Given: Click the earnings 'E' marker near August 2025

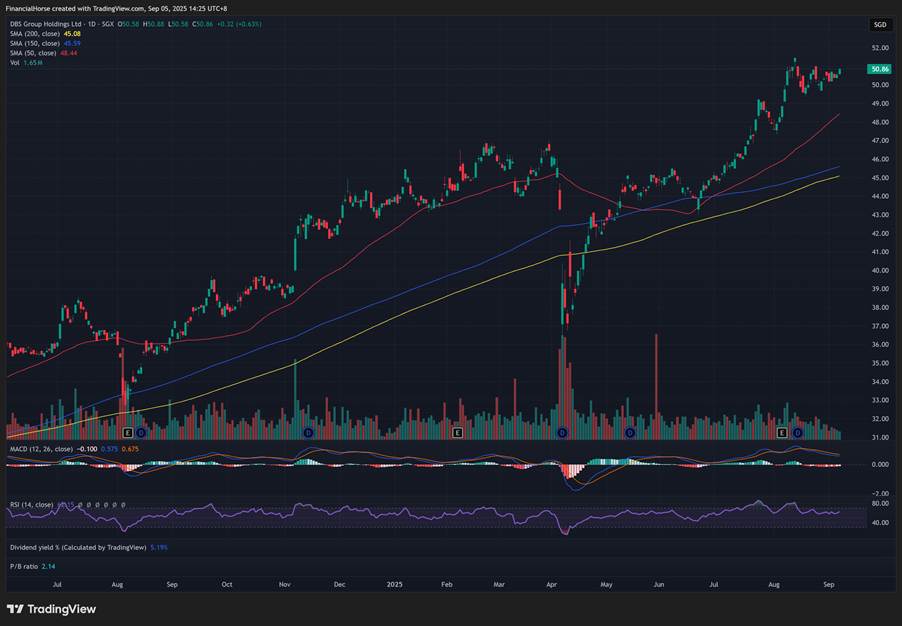Looking at the screenshot, I should [782, 432].
